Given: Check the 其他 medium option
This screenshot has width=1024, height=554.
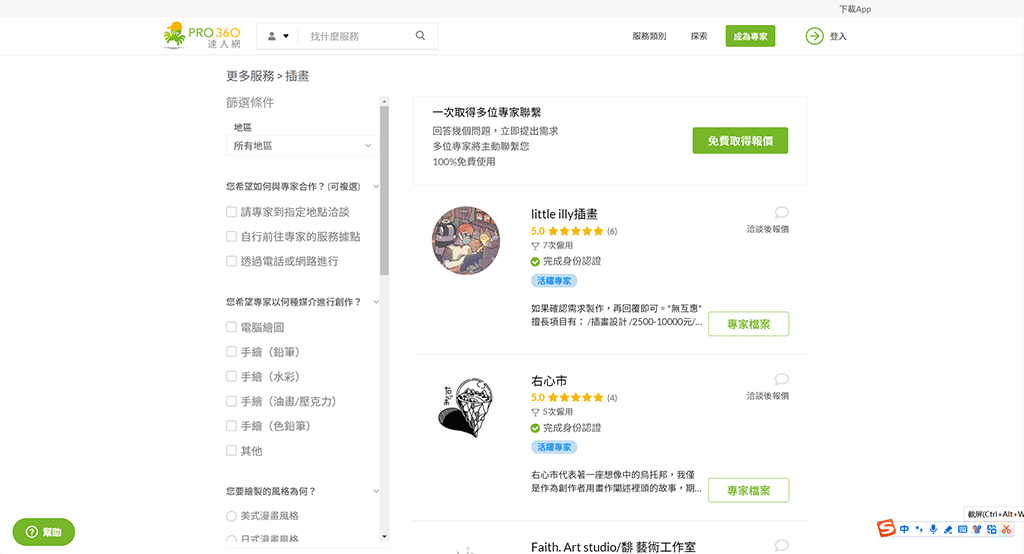Looking at the screenshot, I should (x=231, y=451).
